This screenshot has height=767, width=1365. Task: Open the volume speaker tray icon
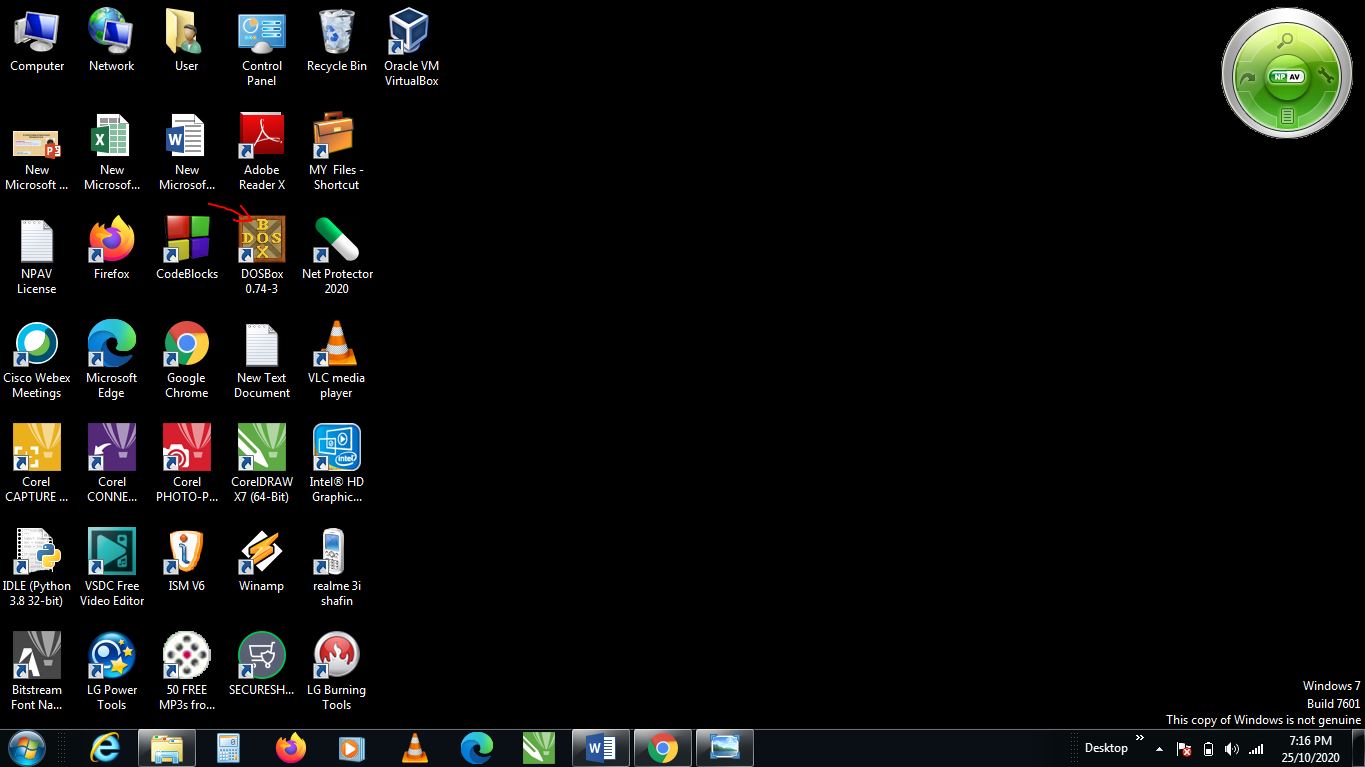click(1231, 749)
